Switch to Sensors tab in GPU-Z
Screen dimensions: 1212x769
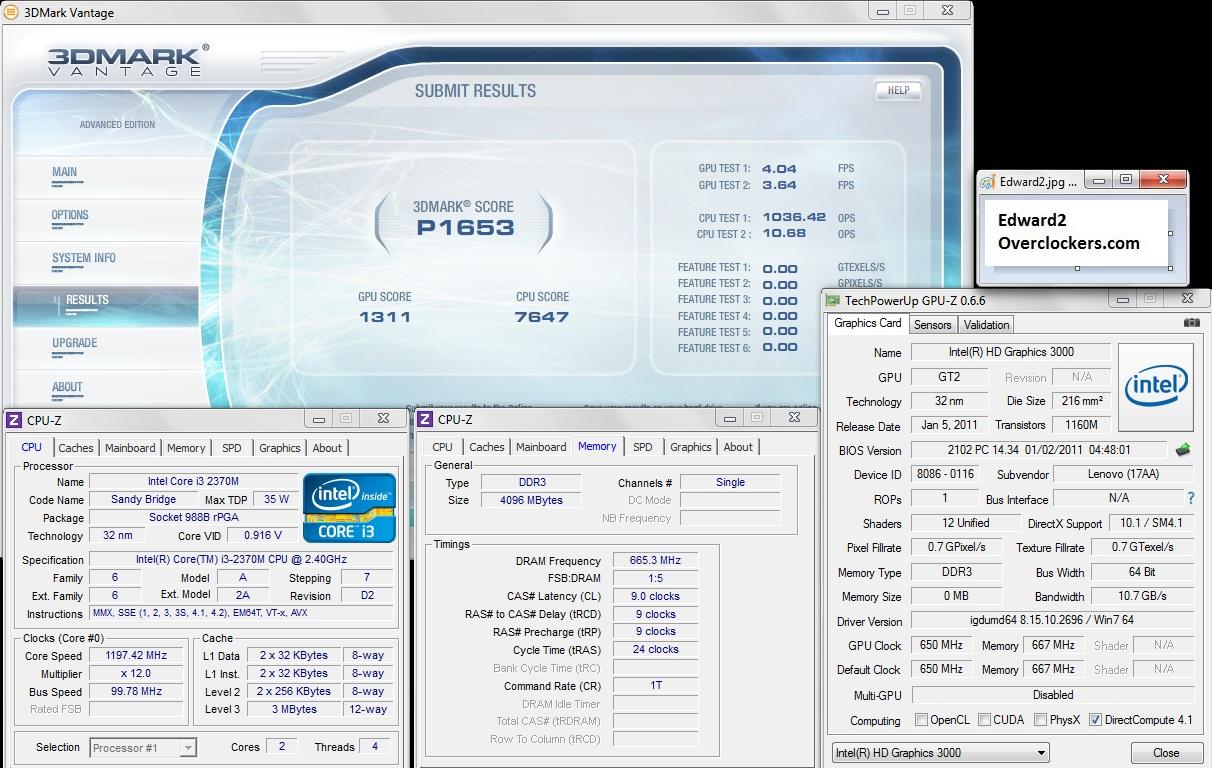tap(933, 325)
